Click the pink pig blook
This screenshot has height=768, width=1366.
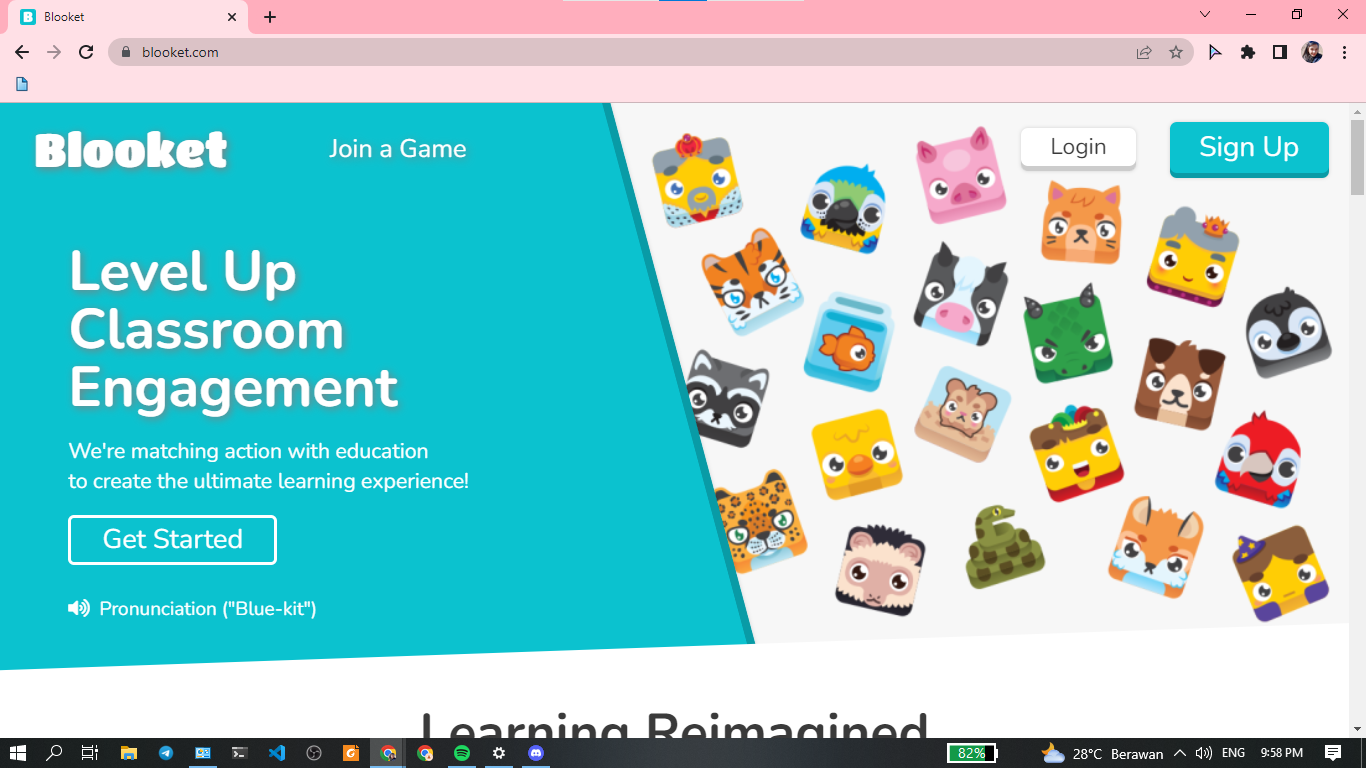coord(960,174)
